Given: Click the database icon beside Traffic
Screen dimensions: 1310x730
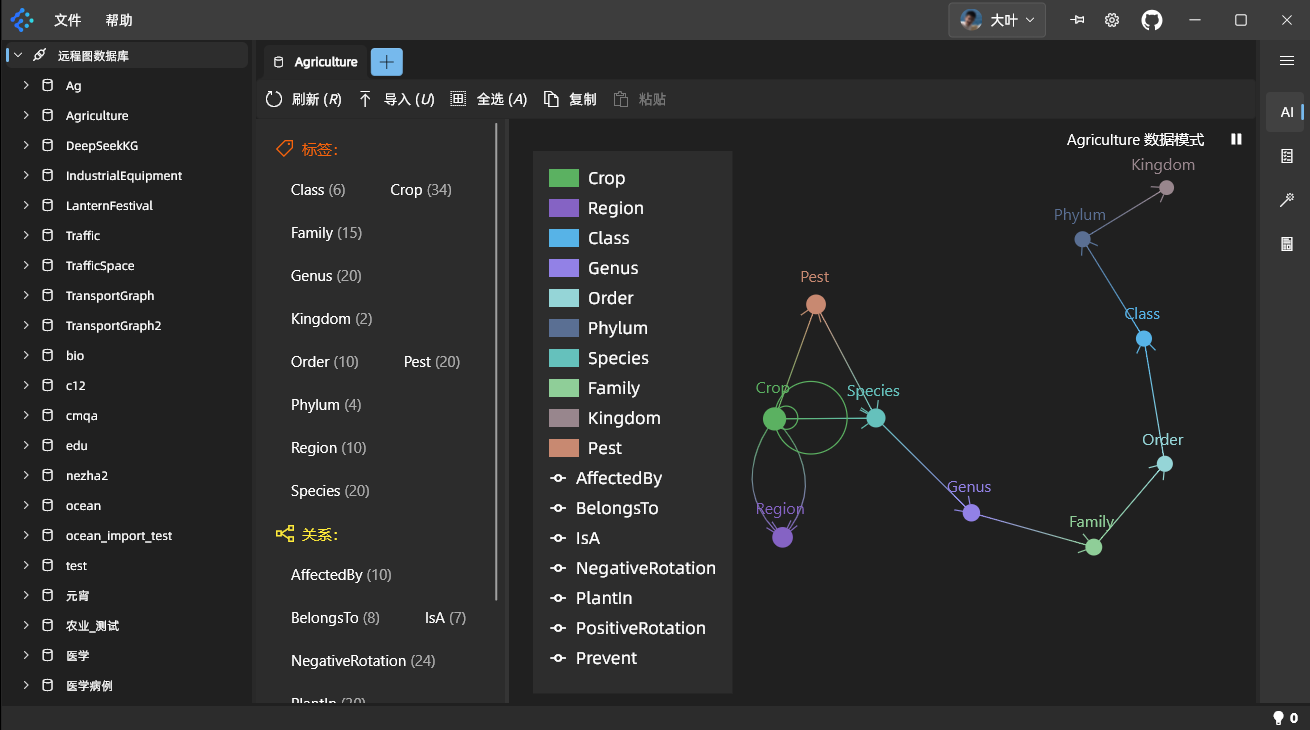Looking at the screenshot, I should point(47,235).
